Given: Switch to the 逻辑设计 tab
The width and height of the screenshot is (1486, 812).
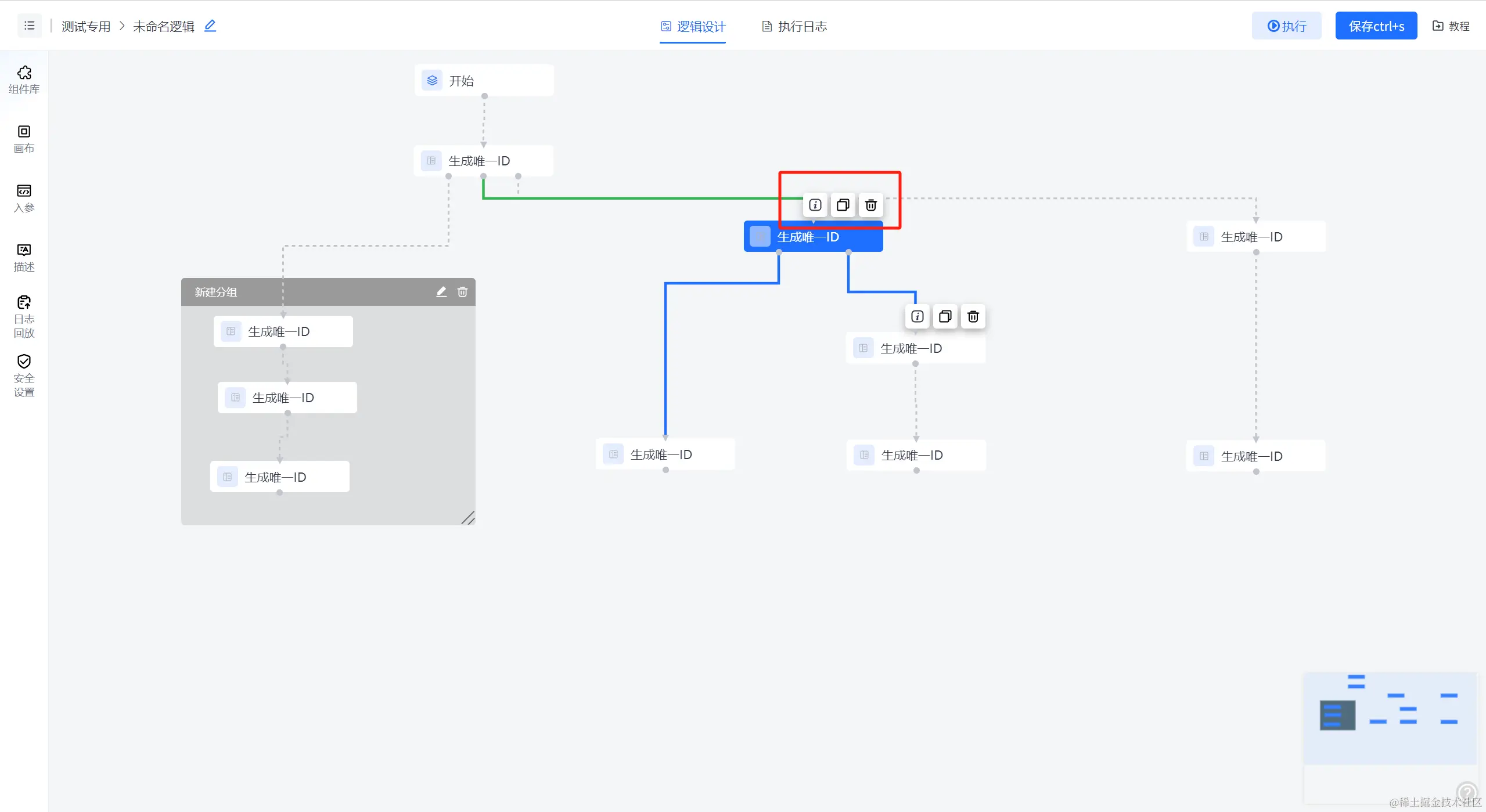Looking at the screenshot, I should click(693, 26).
